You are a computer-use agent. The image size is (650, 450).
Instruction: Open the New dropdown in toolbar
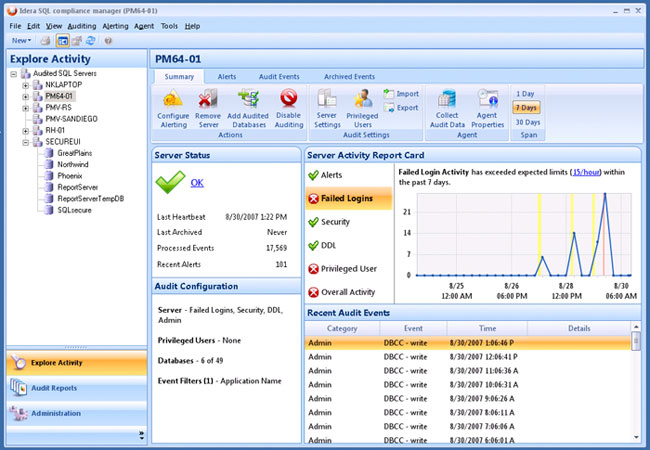pyautogui.click(x=21, y=41)
